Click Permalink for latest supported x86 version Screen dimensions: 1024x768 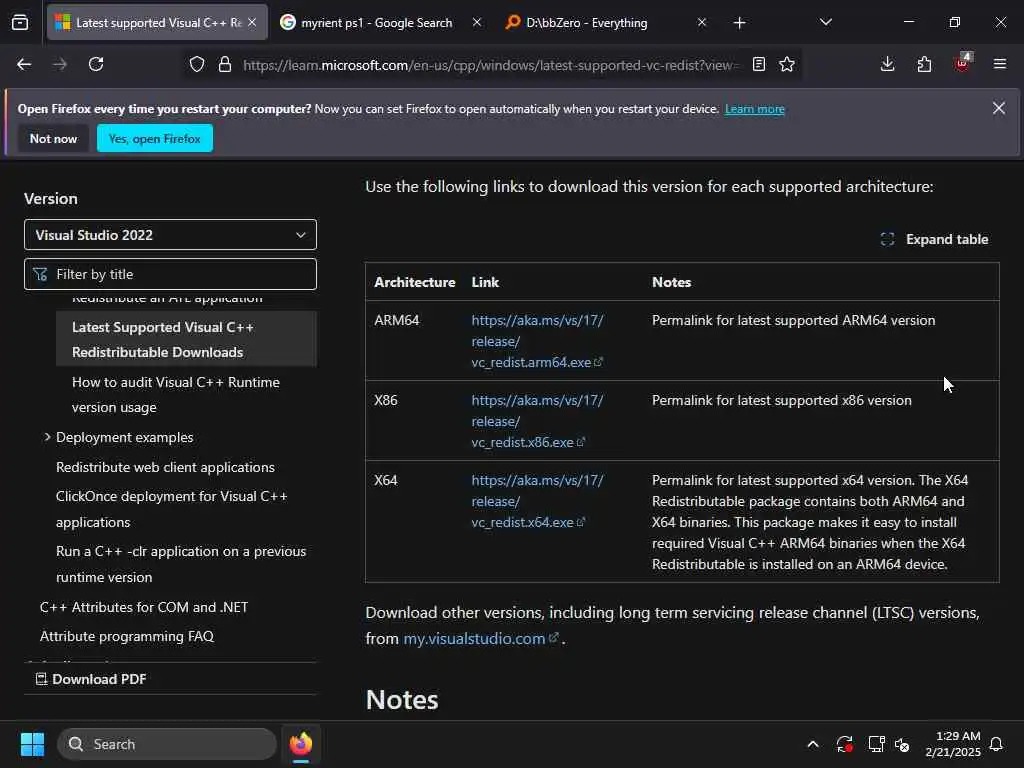pyautogui.click(x=781, y=400)
